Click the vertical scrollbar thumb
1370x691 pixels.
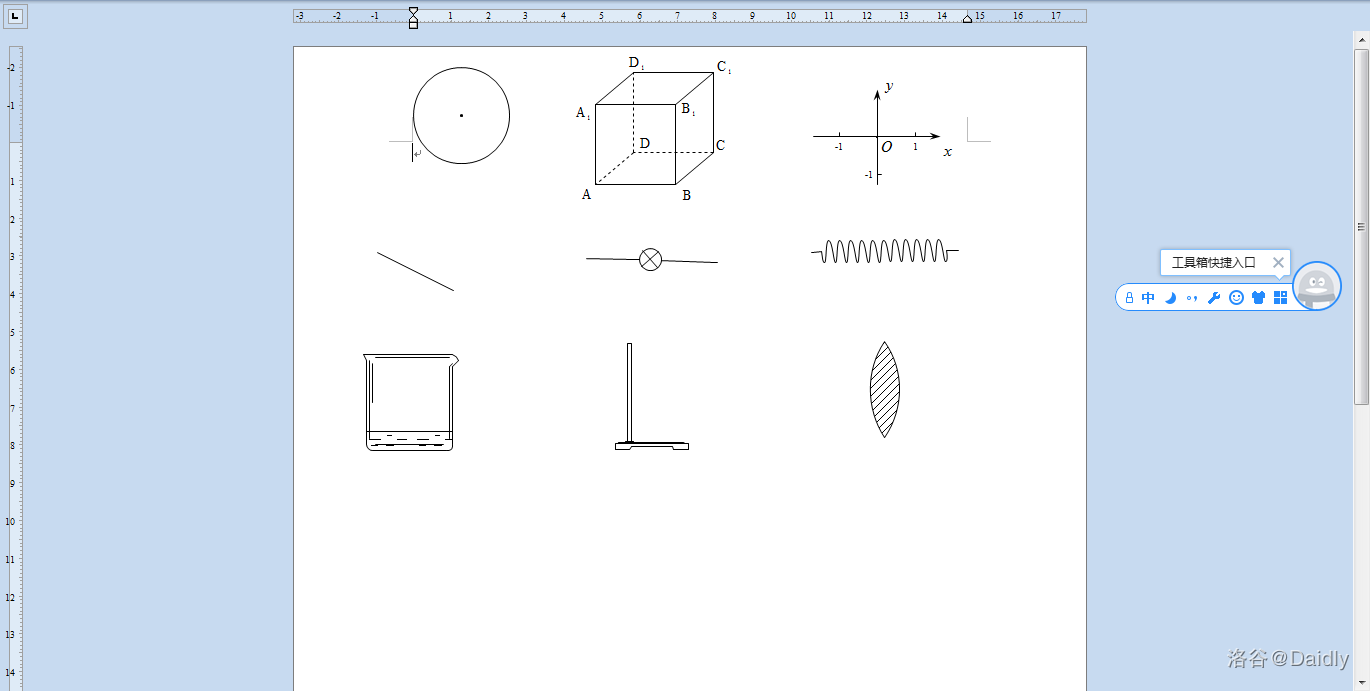tap(1361, 225)
